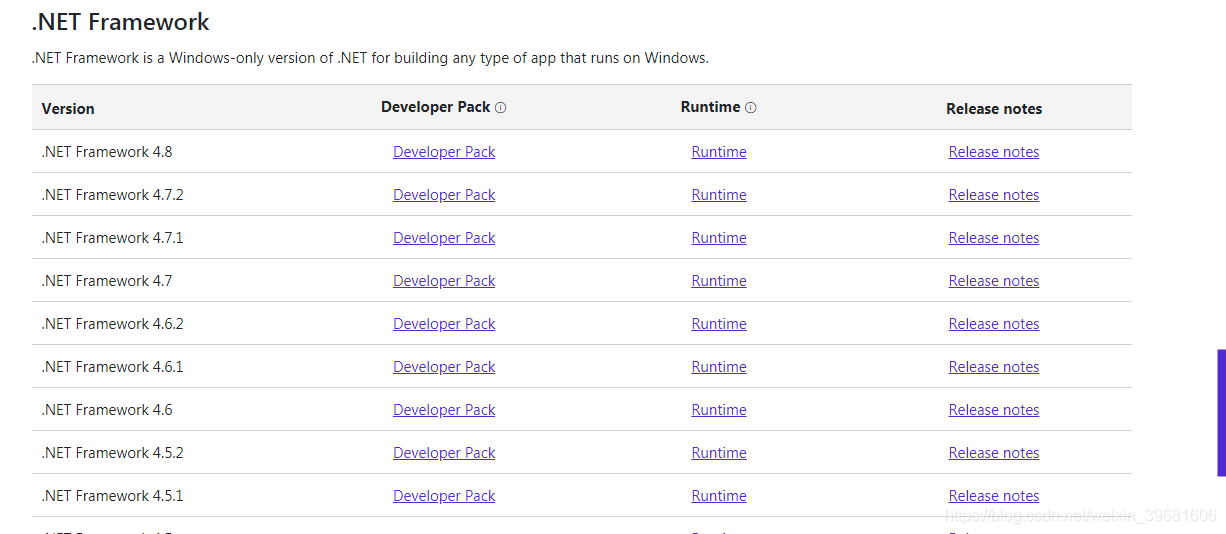View Release notes for .NET Framework 4.8
The image size is (1226, 534).
994,152
